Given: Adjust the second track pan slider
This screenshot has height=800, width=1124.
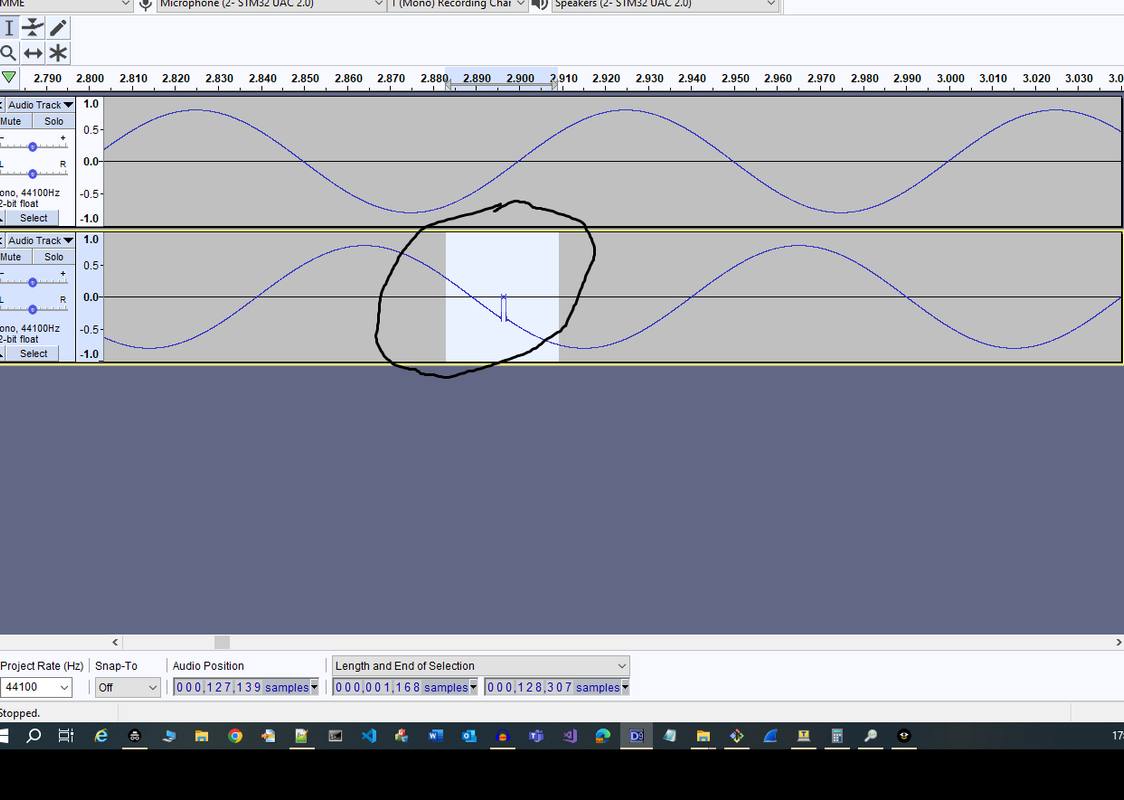Looking at the screenshot, I should pyautogui.click(x=32, y=309).
